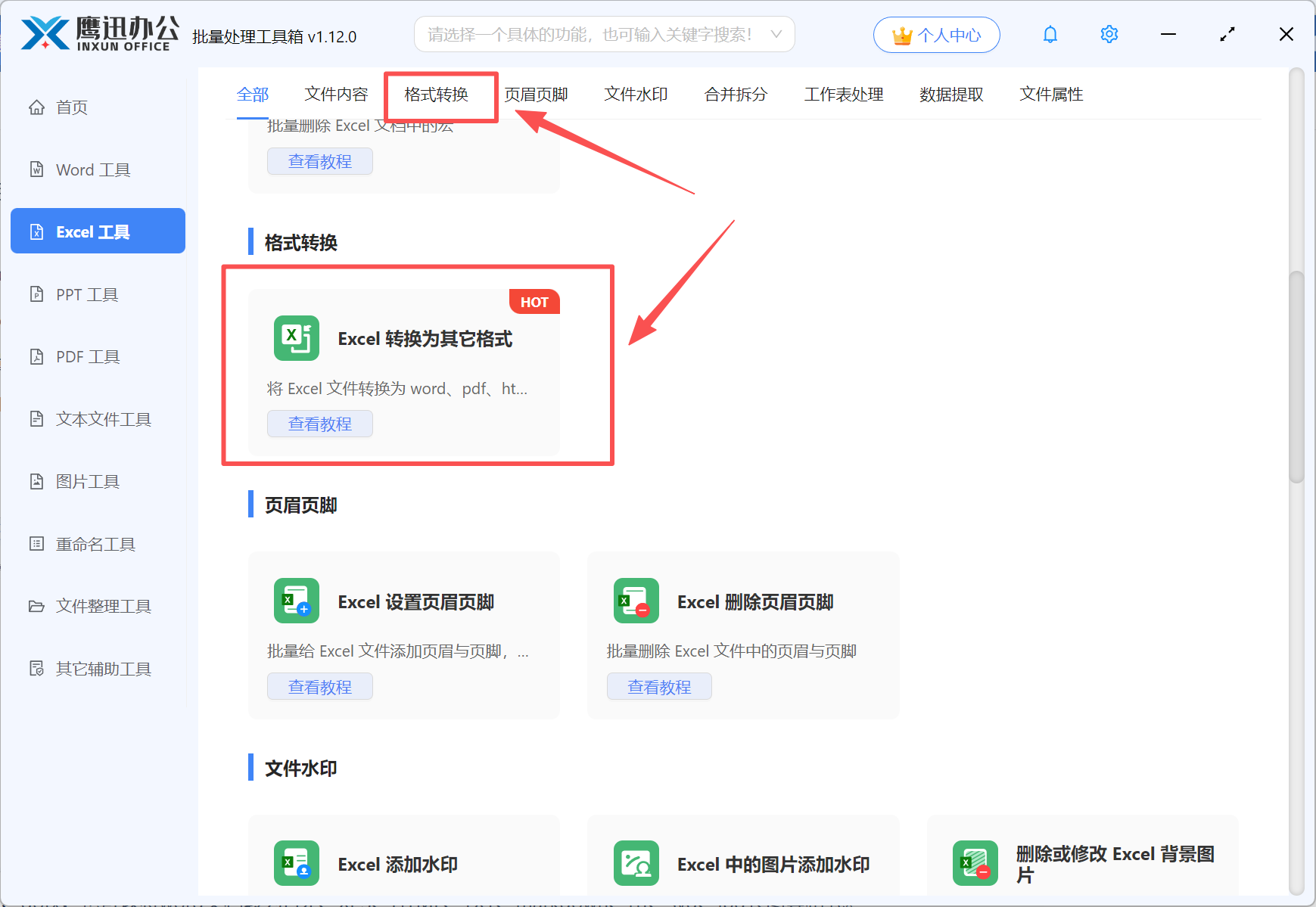Go to PDF 工具 in sidebar

pyautogui.click(x=88, y=357)
